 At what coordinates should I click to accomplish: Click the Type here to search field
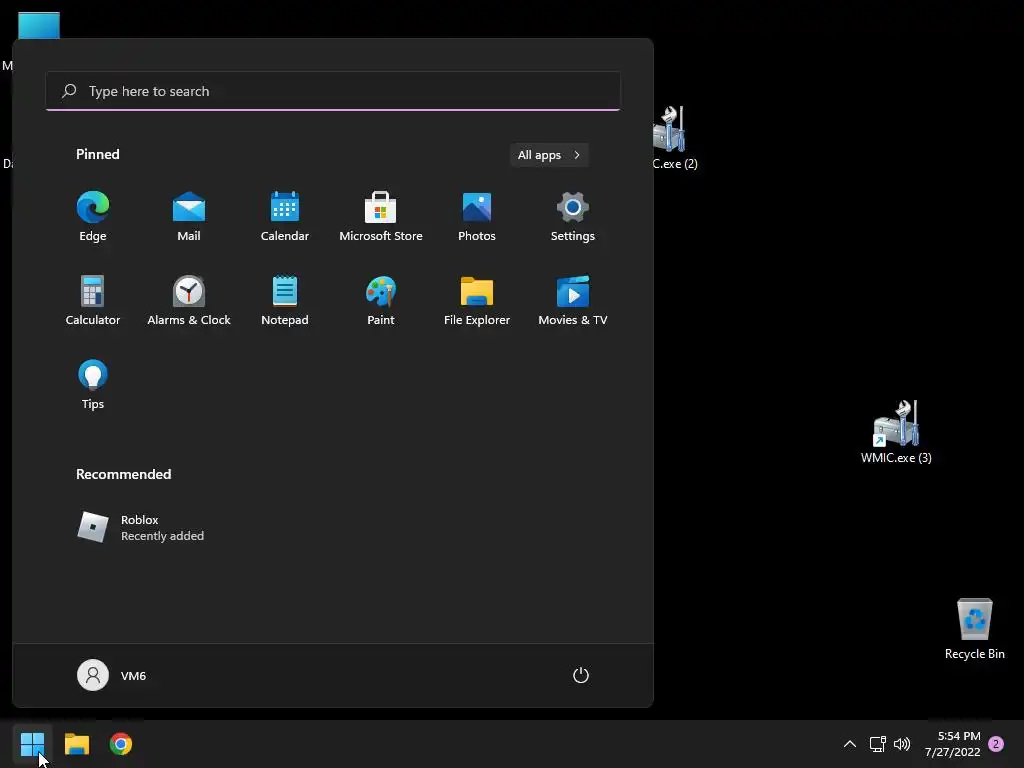tap(333, 91)
